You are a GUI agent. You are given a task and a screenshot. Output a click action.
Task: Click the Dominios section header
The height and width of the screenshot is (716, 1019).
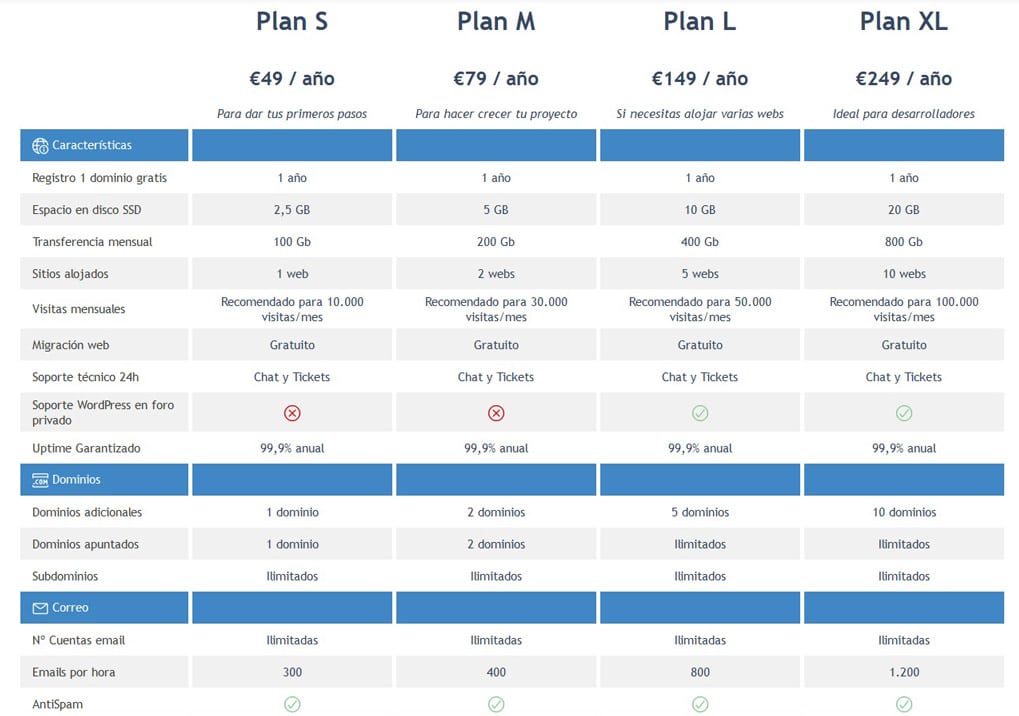pos(104,480)
